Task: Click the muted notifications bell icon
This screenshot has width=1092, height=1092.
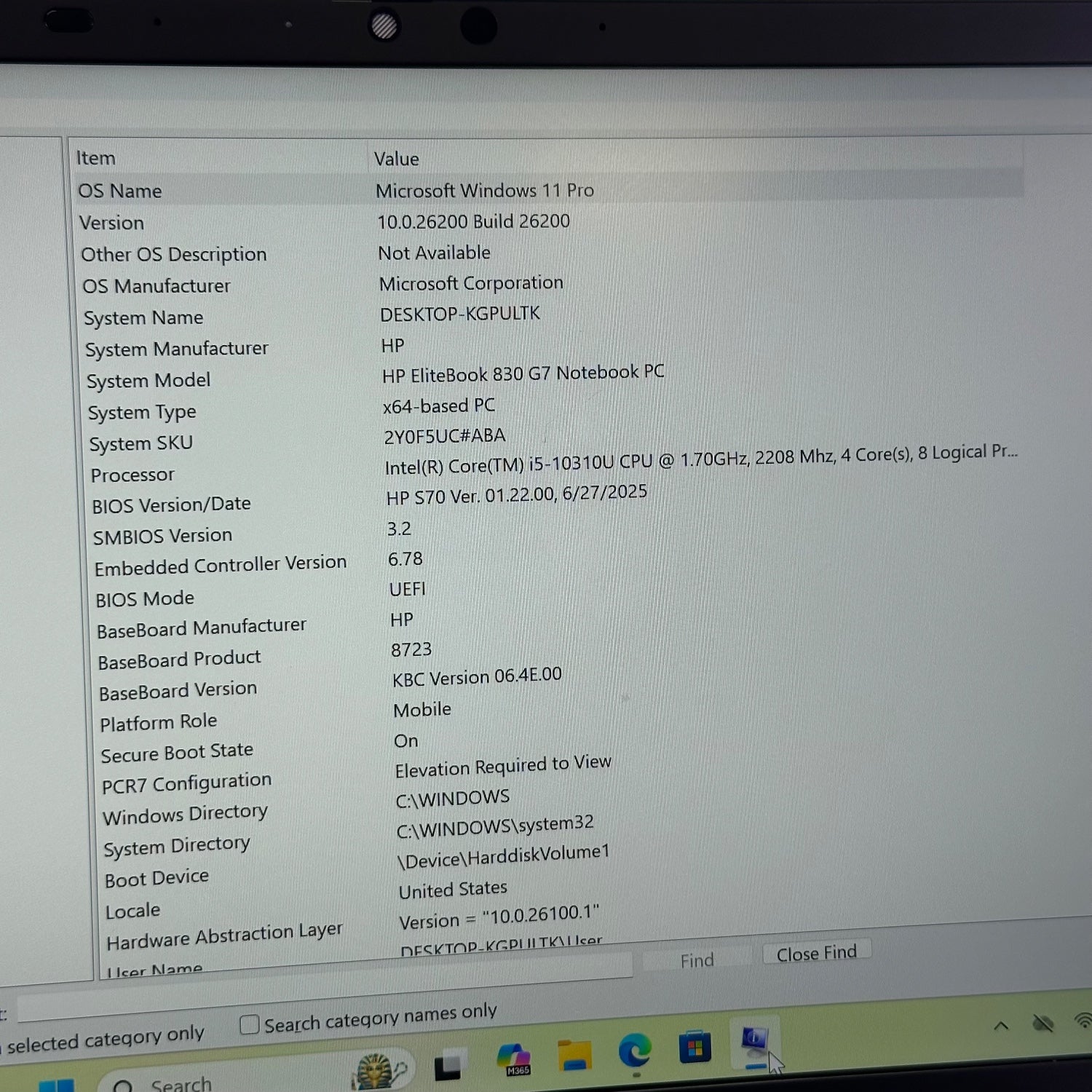Action: click(1043, 1024)
